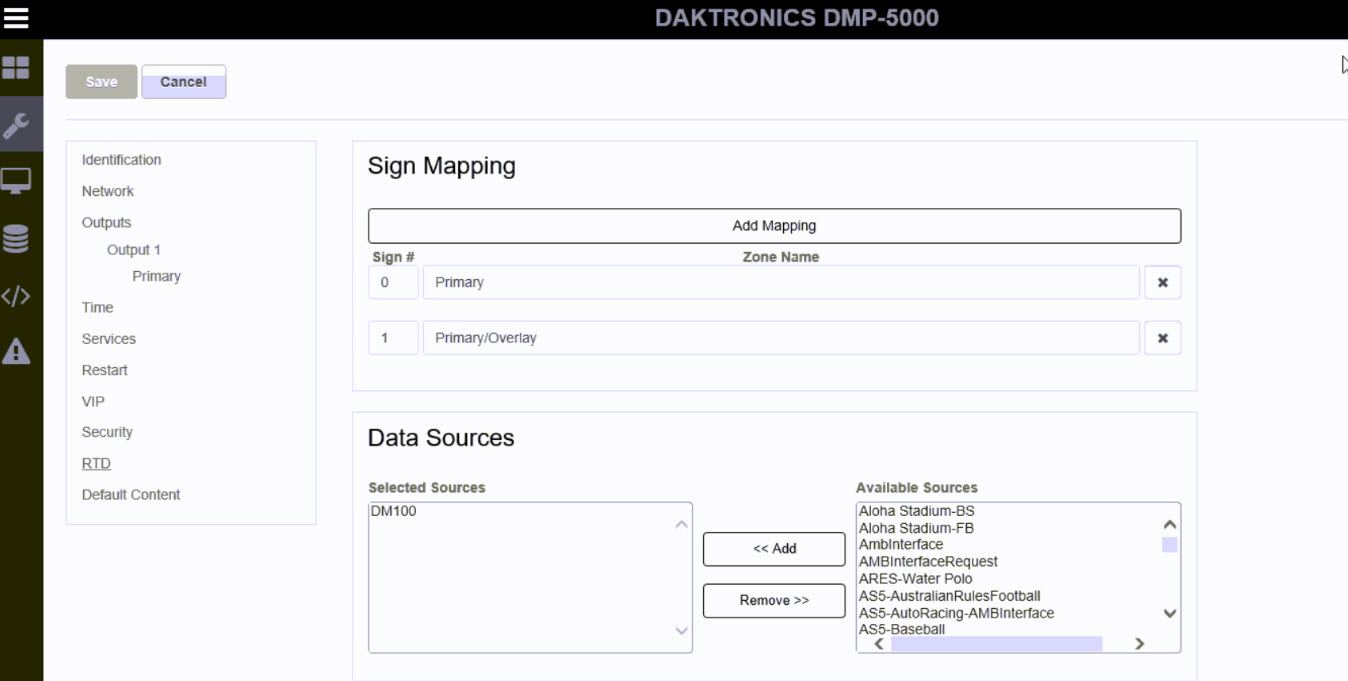Click the Add Mapping button
This screenshot has height=681, width=1348.
774,226
